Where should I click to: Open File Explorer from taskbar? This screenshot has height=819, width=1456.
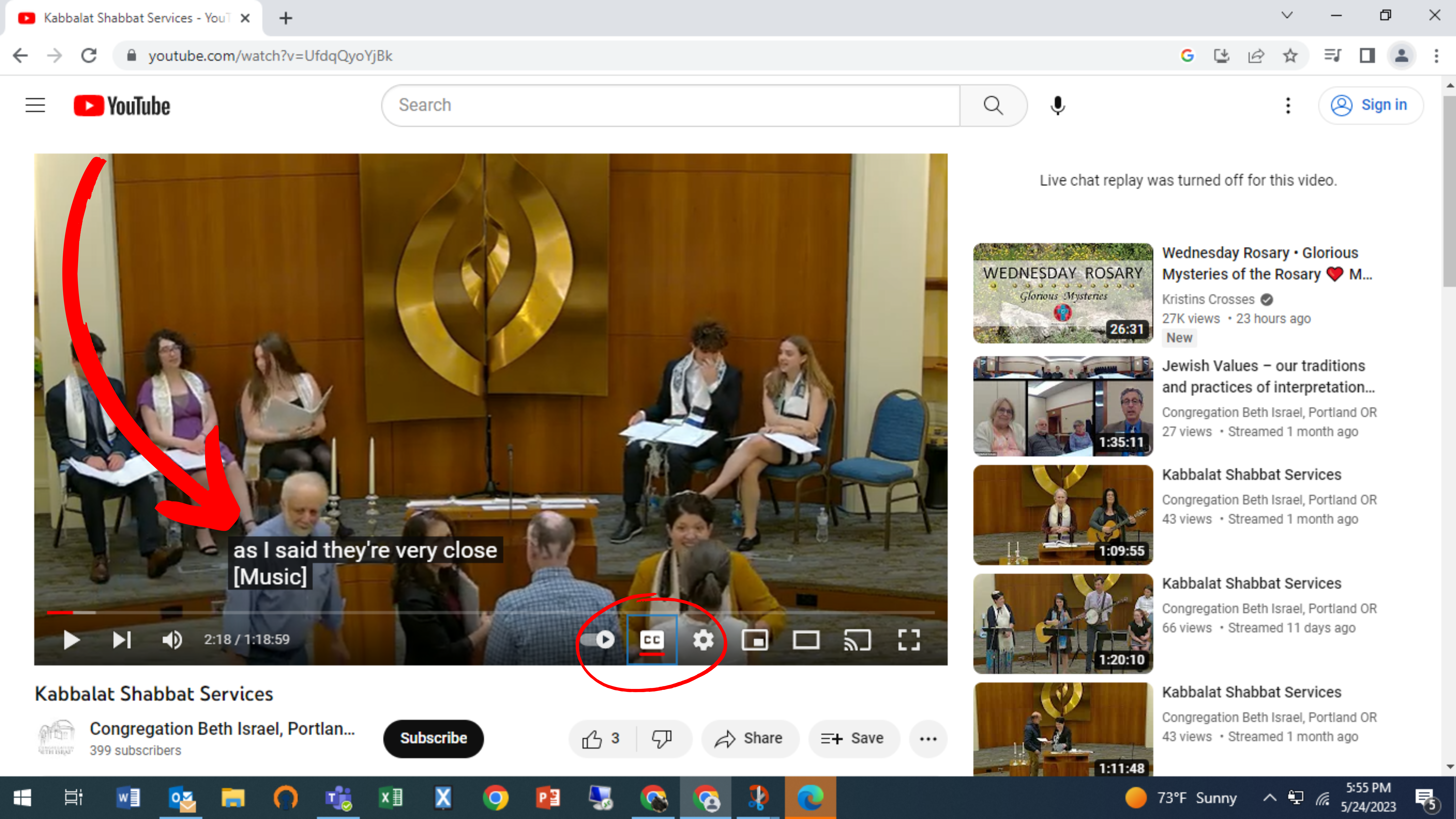(x=233, y=797)
